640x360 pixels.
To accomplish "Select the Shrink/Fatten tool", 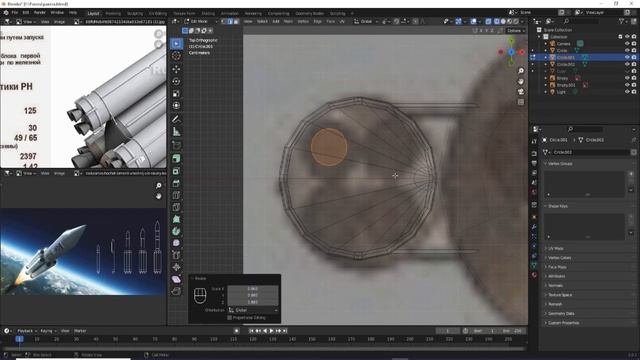I will [176, 267].
